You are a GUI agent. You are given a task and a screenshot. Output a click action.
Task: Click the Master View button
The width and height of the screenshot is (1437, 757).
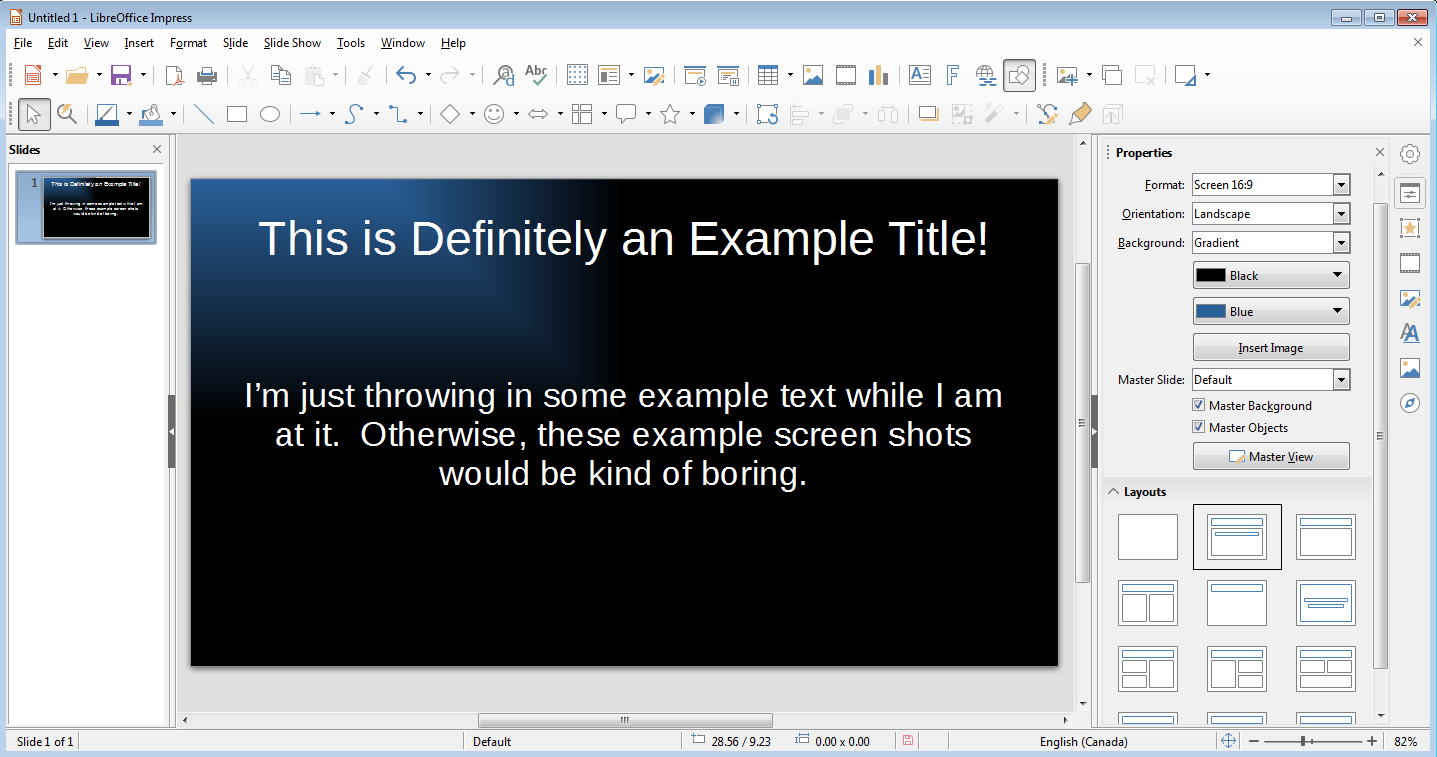click(1271, 456)
